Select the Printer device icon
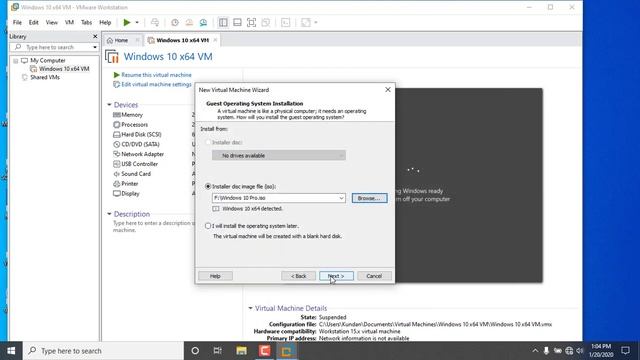640x360 pixels. [x=117, y=184]
